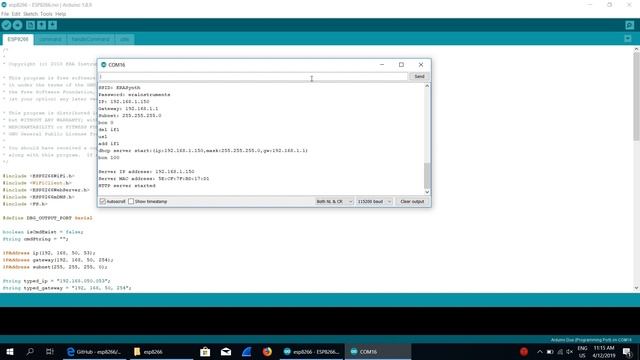Click the 'Subnet: 255.255.255.0' output line
The image size is (640, 360).
130,116
